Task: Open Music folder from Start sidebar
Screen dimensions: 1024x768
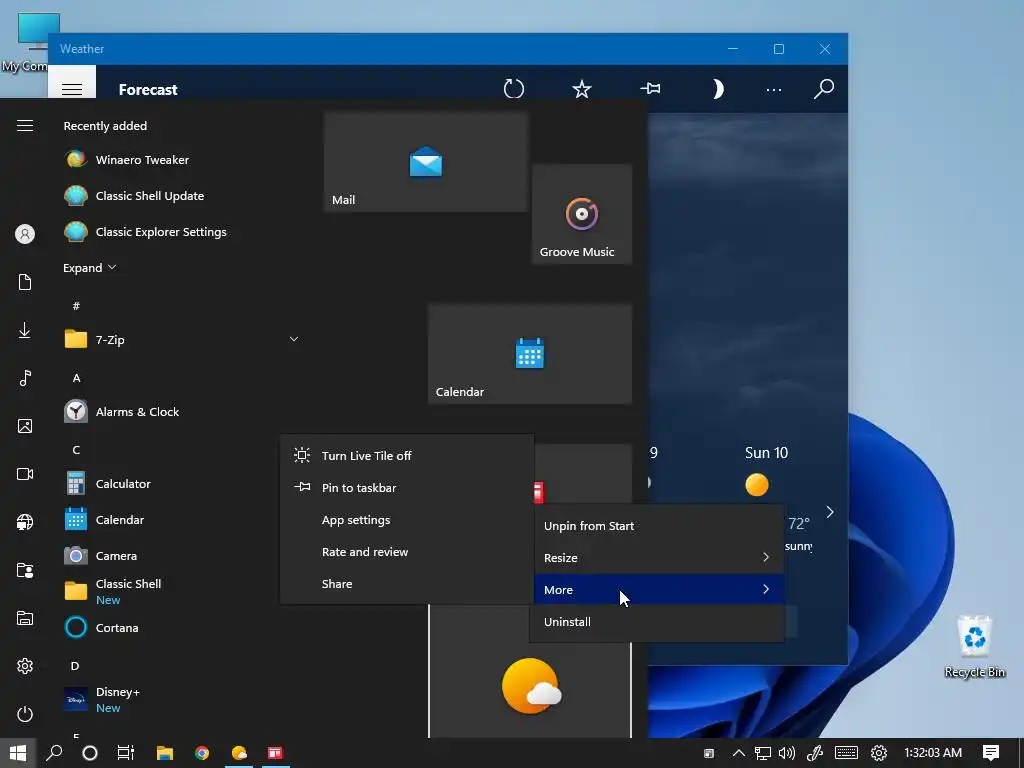Action: [x=25, y=378]
